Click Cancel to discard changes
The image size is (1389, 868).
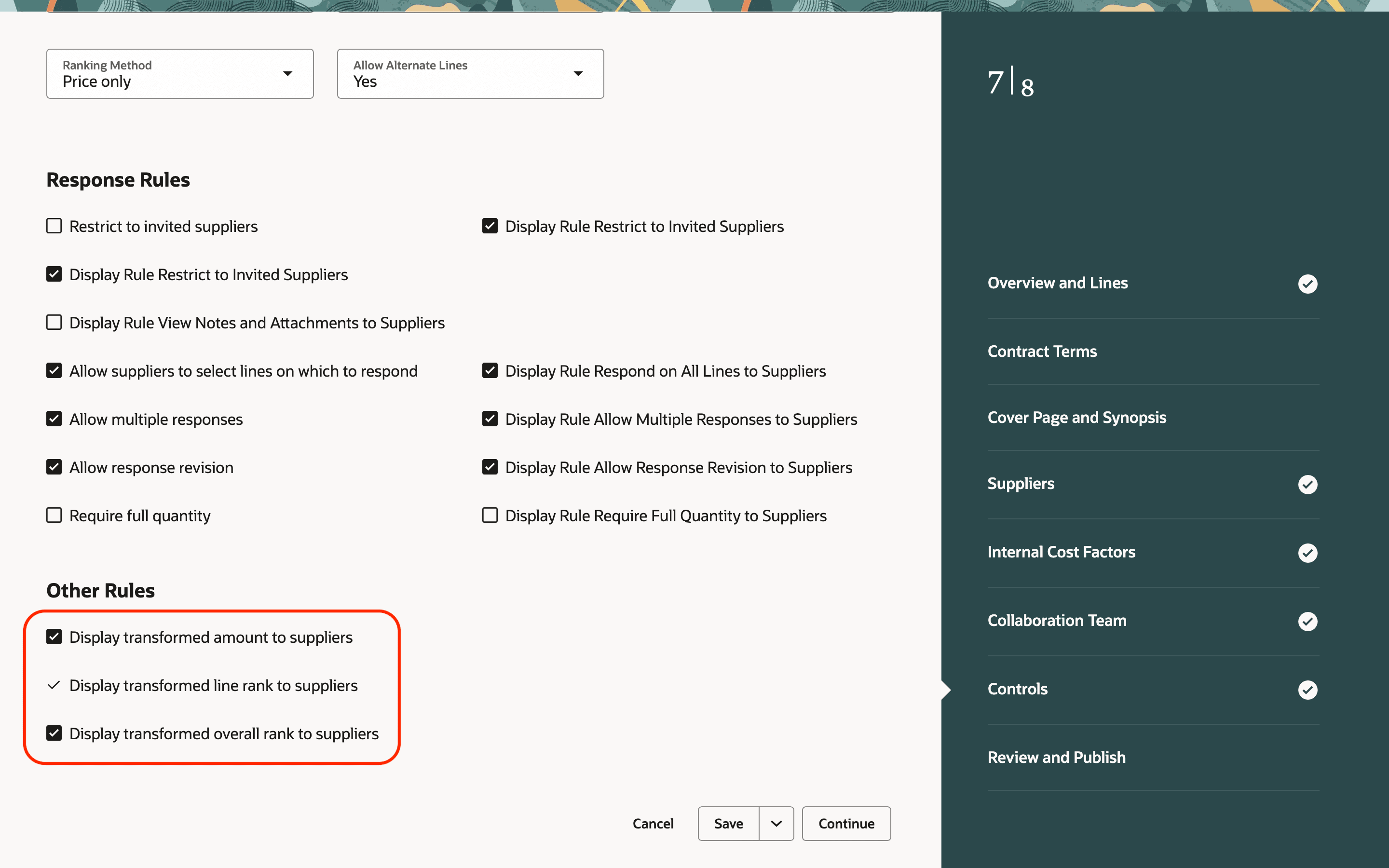click(653, 823)
